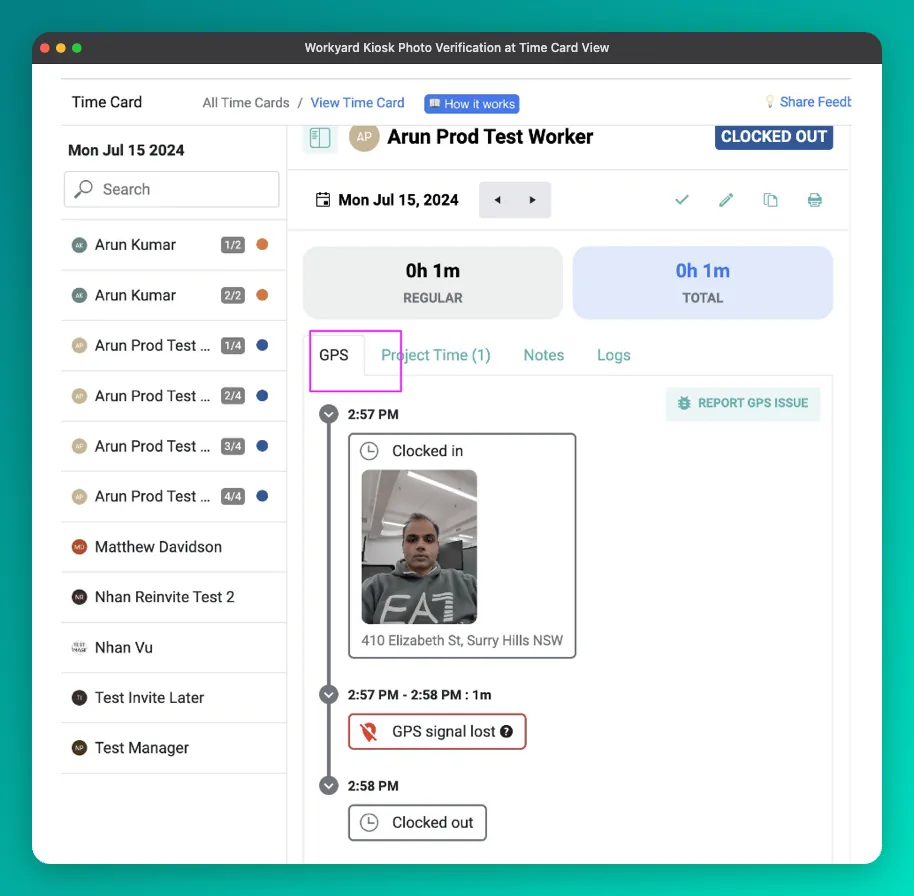Screen dimensions: 914x896
Task: Go to previous day arrow
Action: point(497,200)
